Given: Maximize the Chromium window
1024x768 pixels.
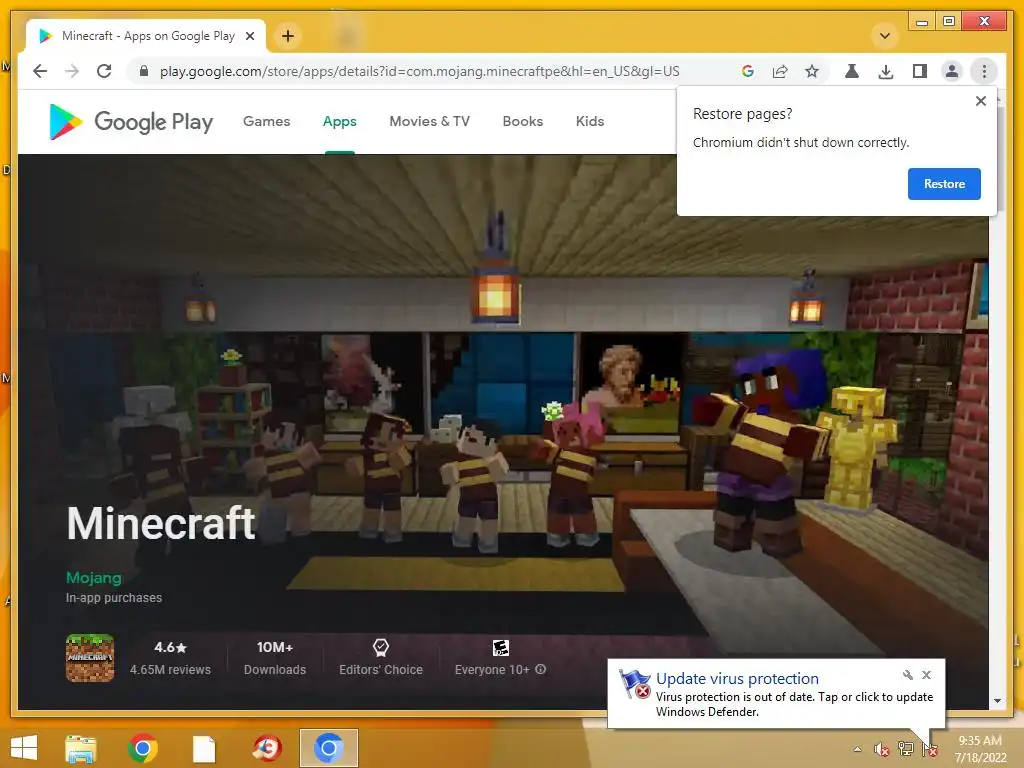Looking at the screenshot, I should (950, 22).
